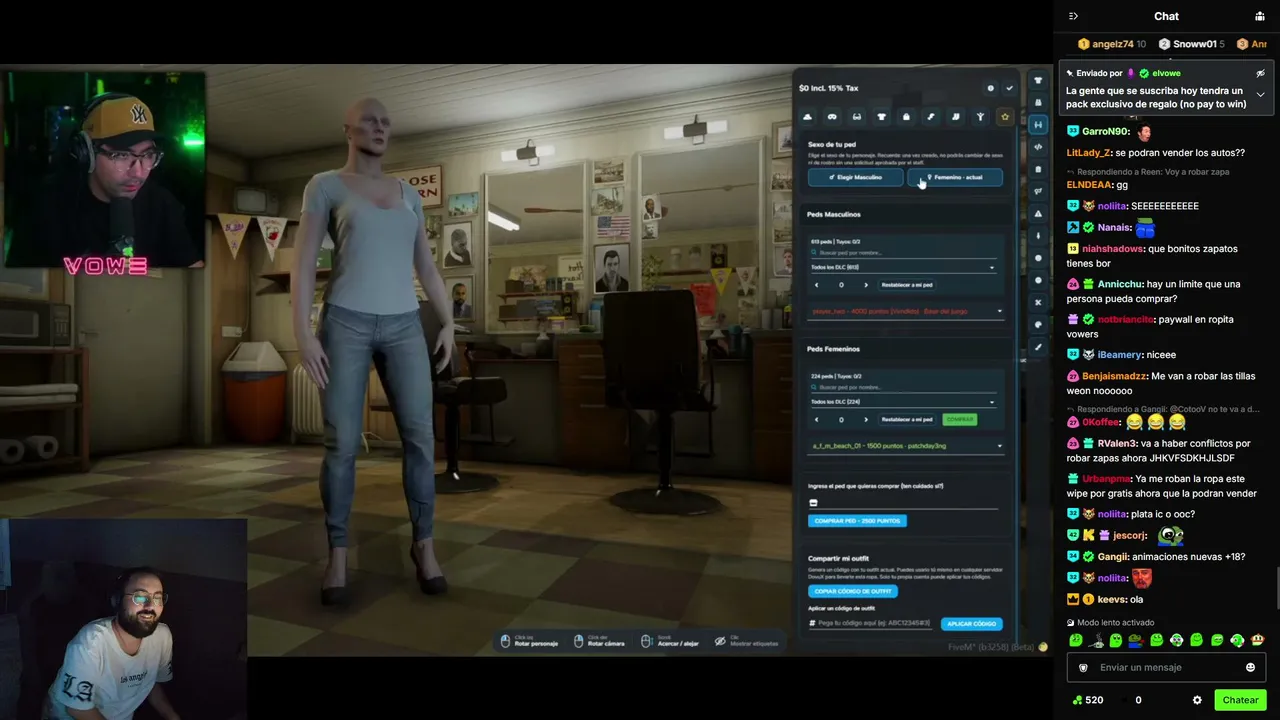Click the ped name purchase input field
1280x720 pixels.
click(903, 502)
